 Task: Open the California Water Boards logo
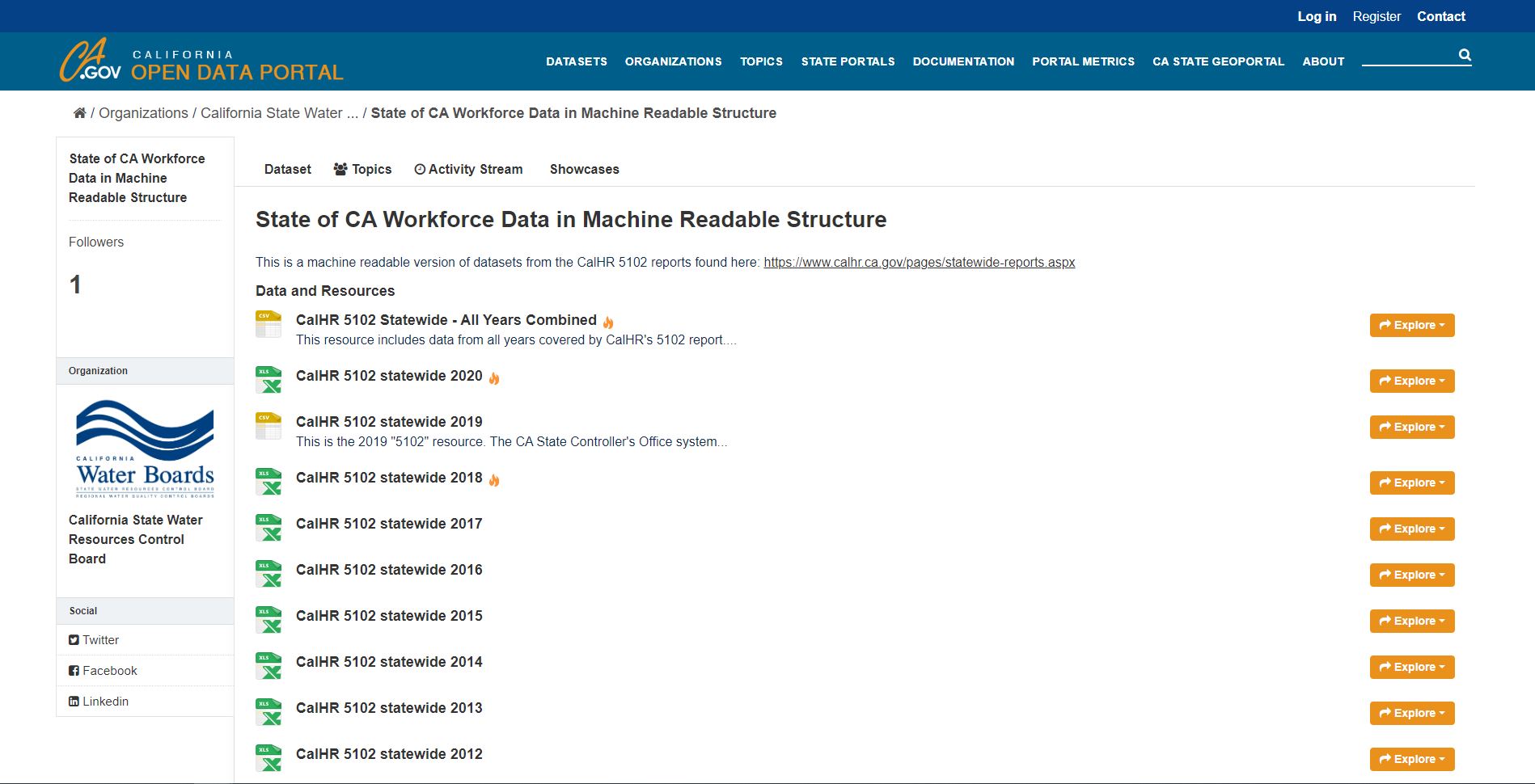tap(145, 449)
